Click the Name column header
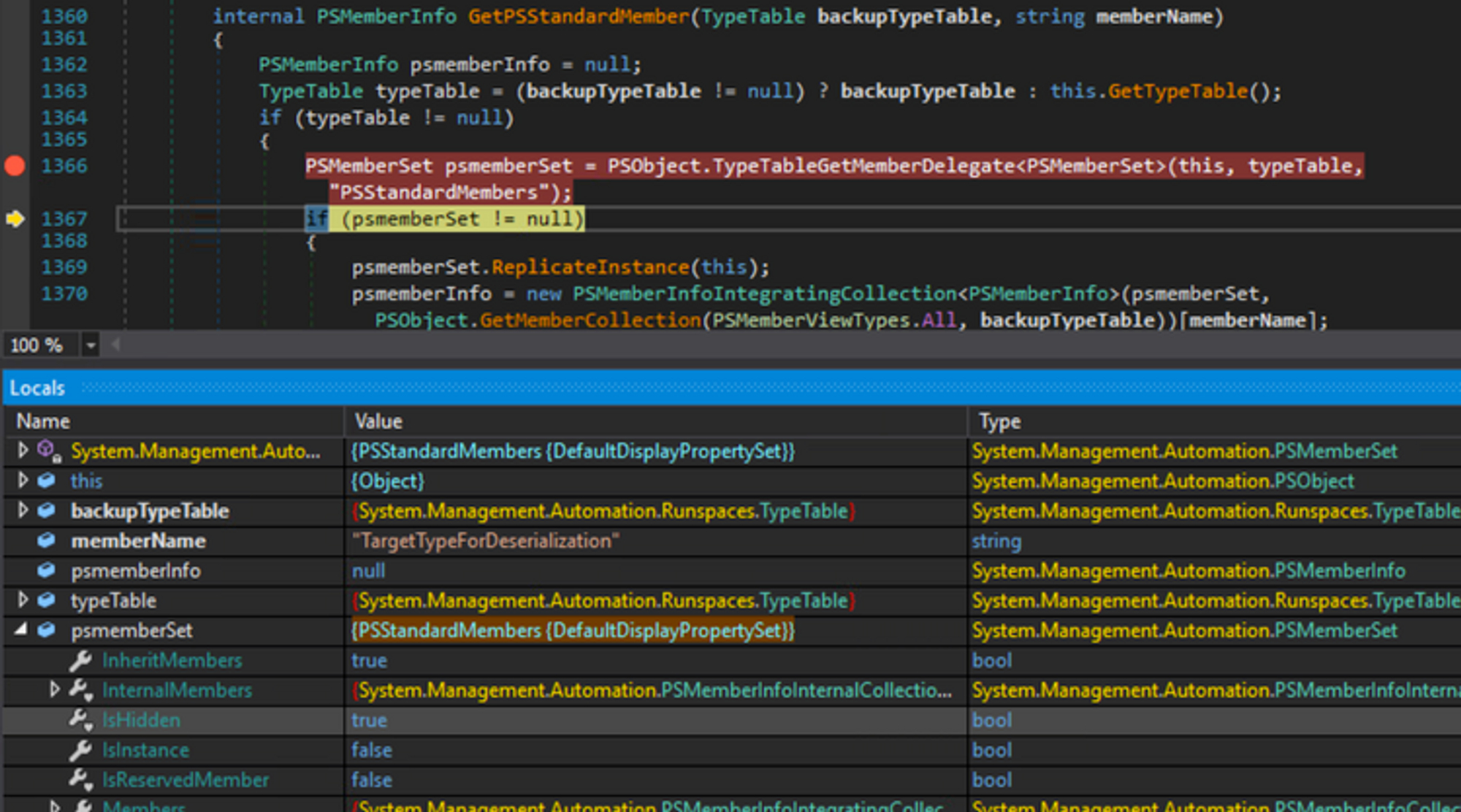The image size is (1461, 812). click(44, 421)
